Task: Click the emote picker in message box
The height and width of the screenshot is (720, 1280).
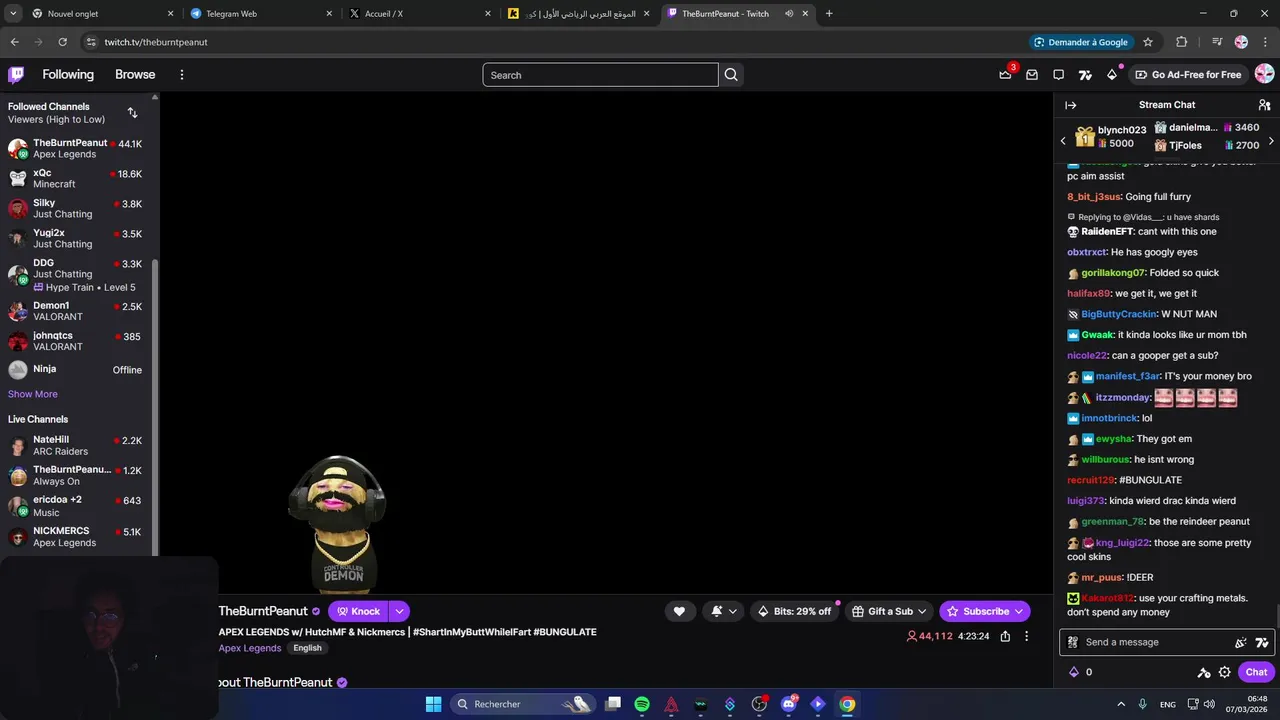Action: [x=1241, y=642]
